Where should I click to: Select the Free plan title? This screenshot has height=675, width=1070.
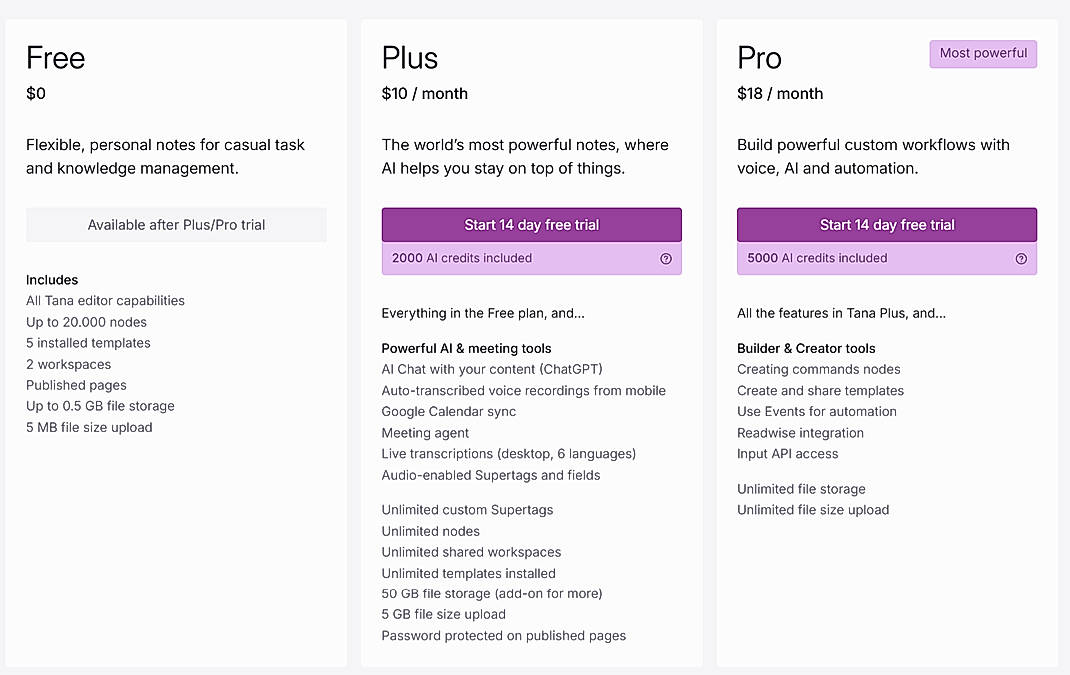(x=55, y=59)
